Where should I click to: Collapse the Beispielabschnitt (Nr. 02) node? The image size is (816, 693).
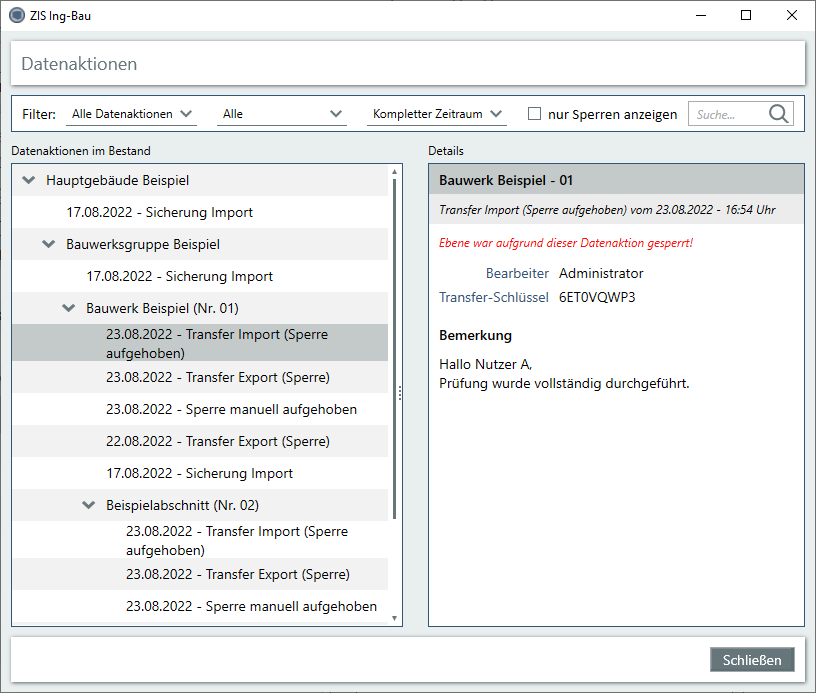click(x=88, y=506)
